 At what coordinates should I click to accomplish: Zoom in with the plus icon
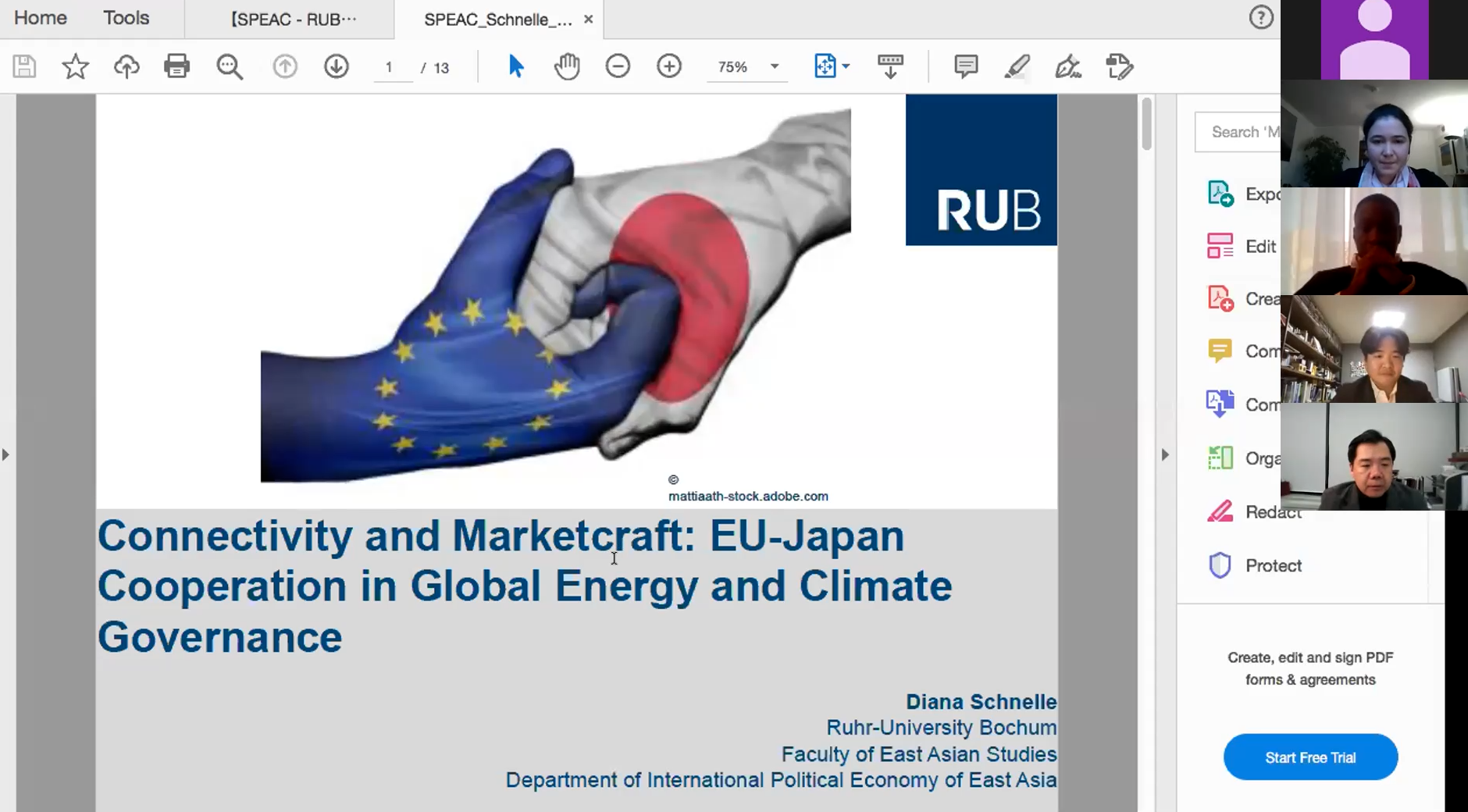click(x=669, y=66)
